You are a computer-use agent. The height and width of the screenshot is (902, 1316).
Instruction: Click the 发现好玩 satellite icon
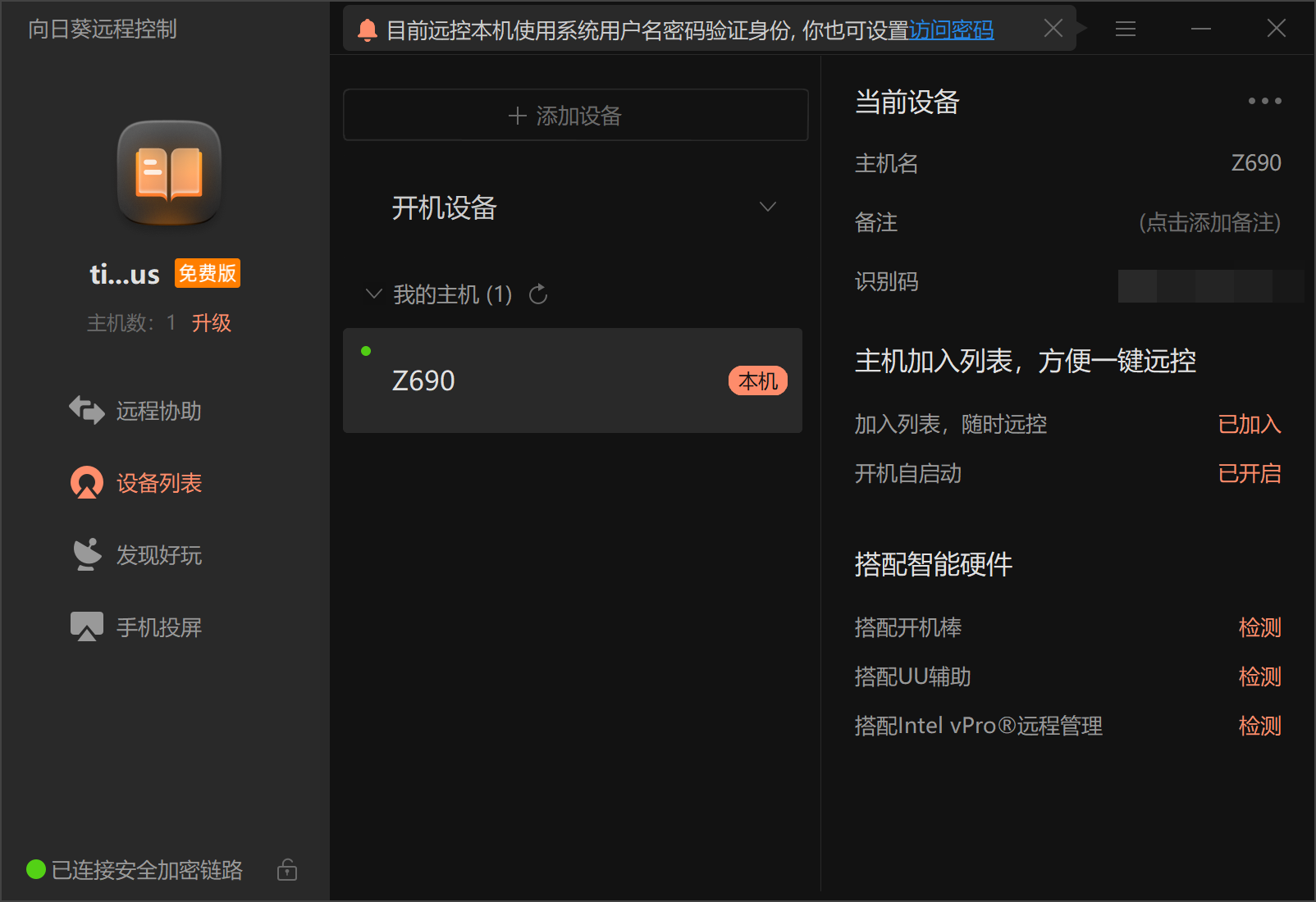tap(87, 554)
